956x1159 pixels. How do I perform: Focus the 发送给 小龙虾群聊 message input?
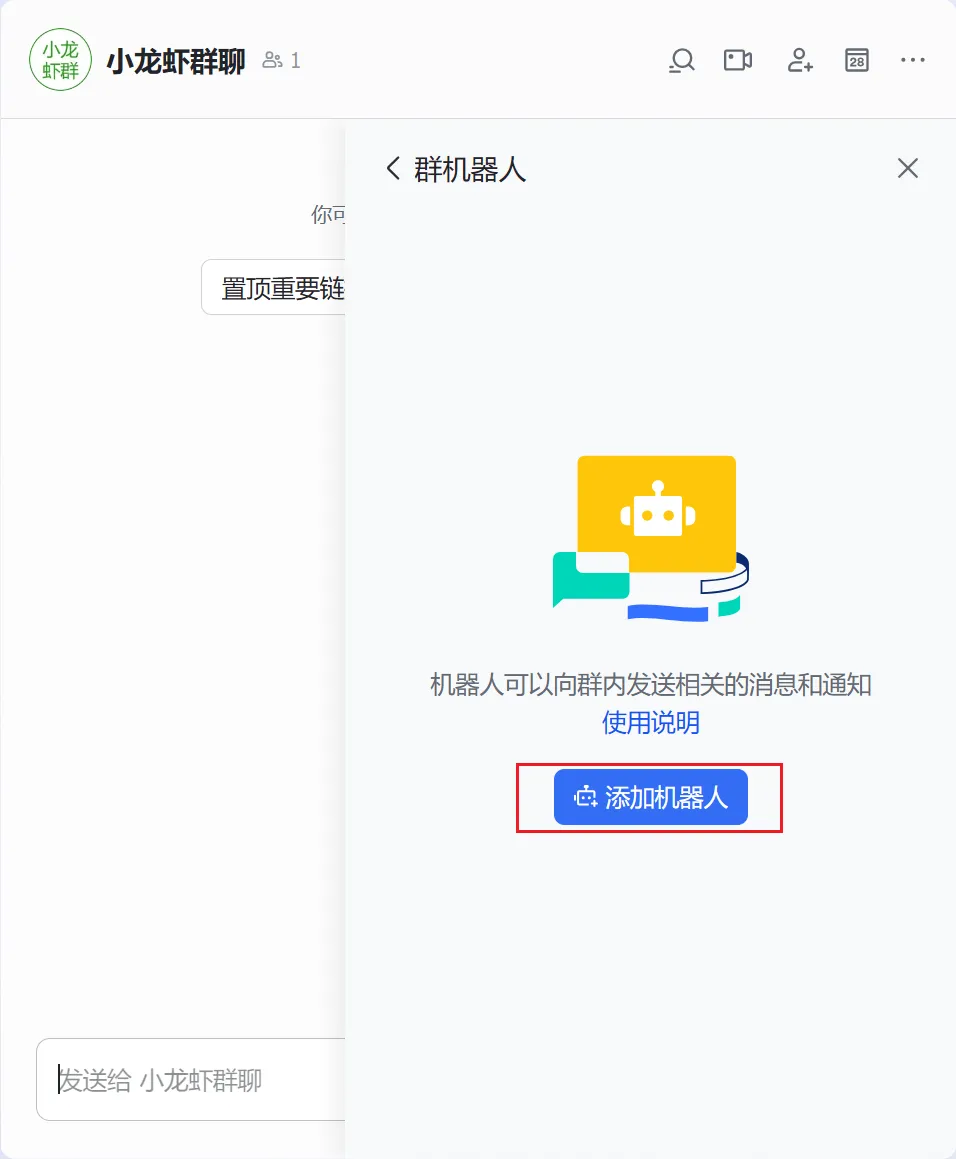[191, 1080]
